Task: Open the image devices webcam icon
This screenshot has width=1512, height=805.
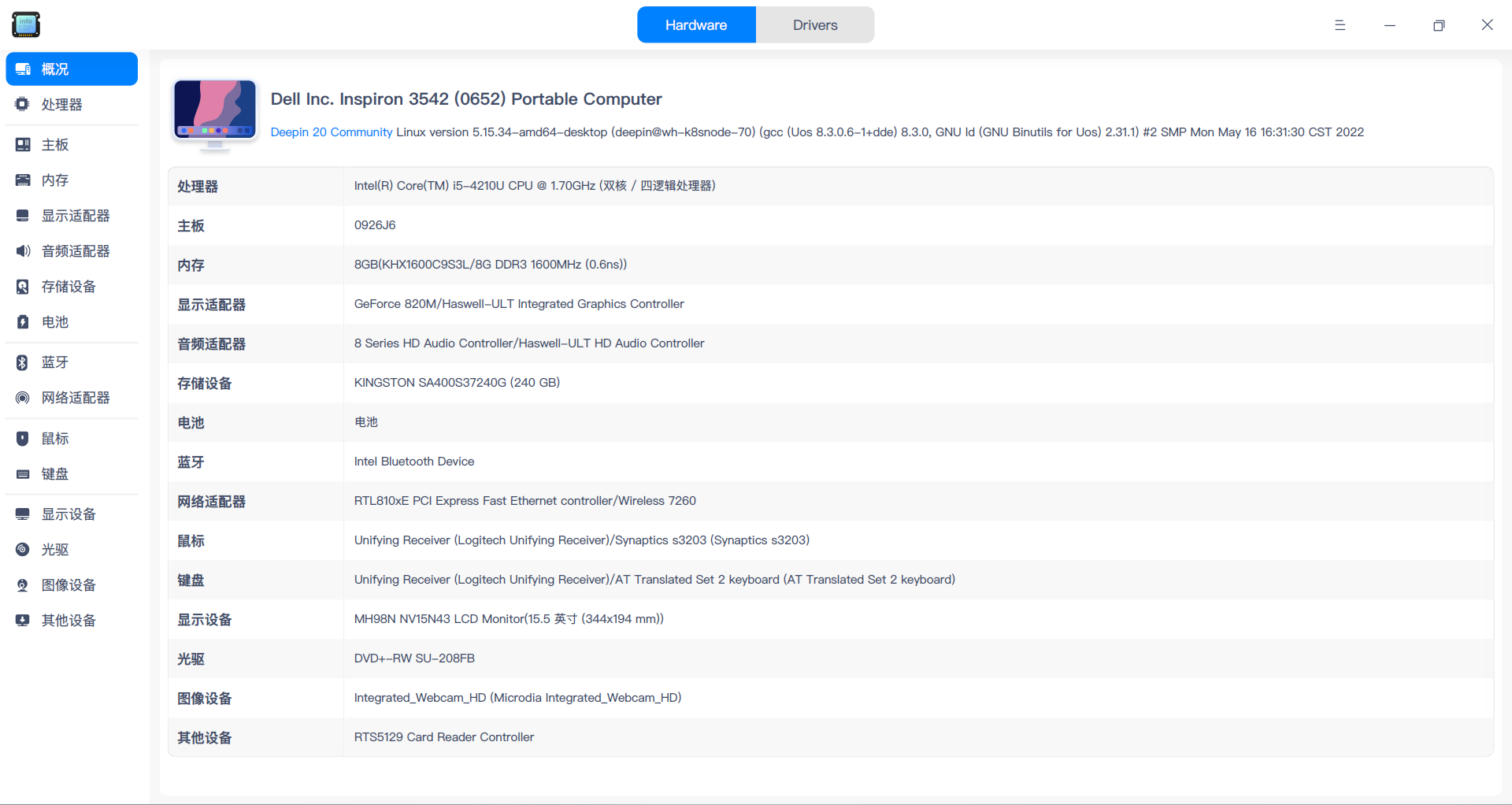Action: pos(23,585)
